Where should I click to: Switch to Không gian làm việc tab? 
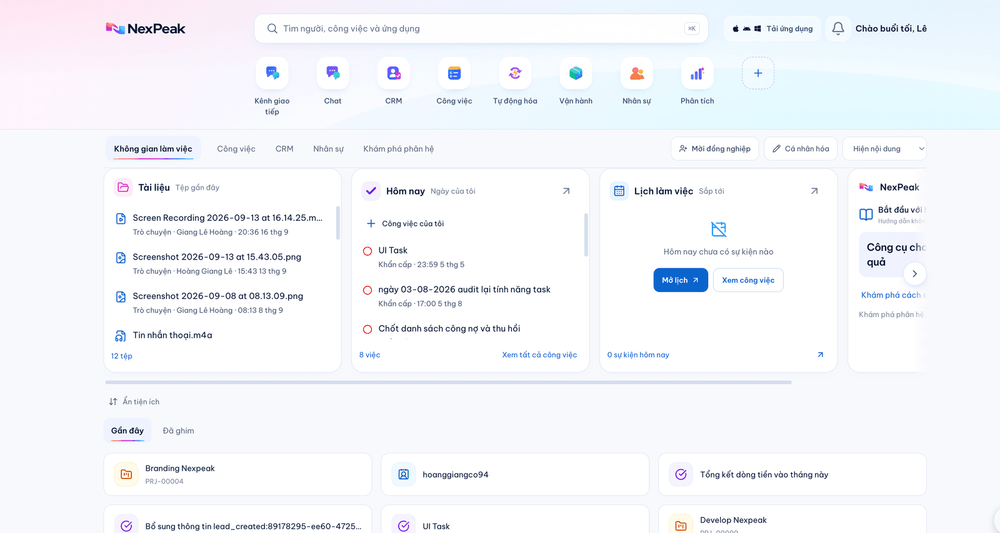[153, 149]
